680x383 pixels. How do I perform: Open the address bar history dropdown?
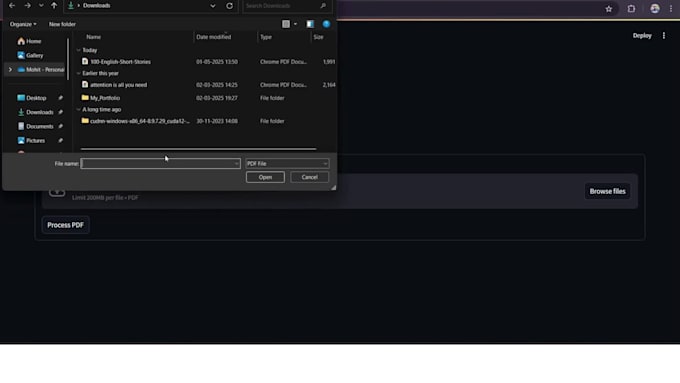[x=212, y=6]
